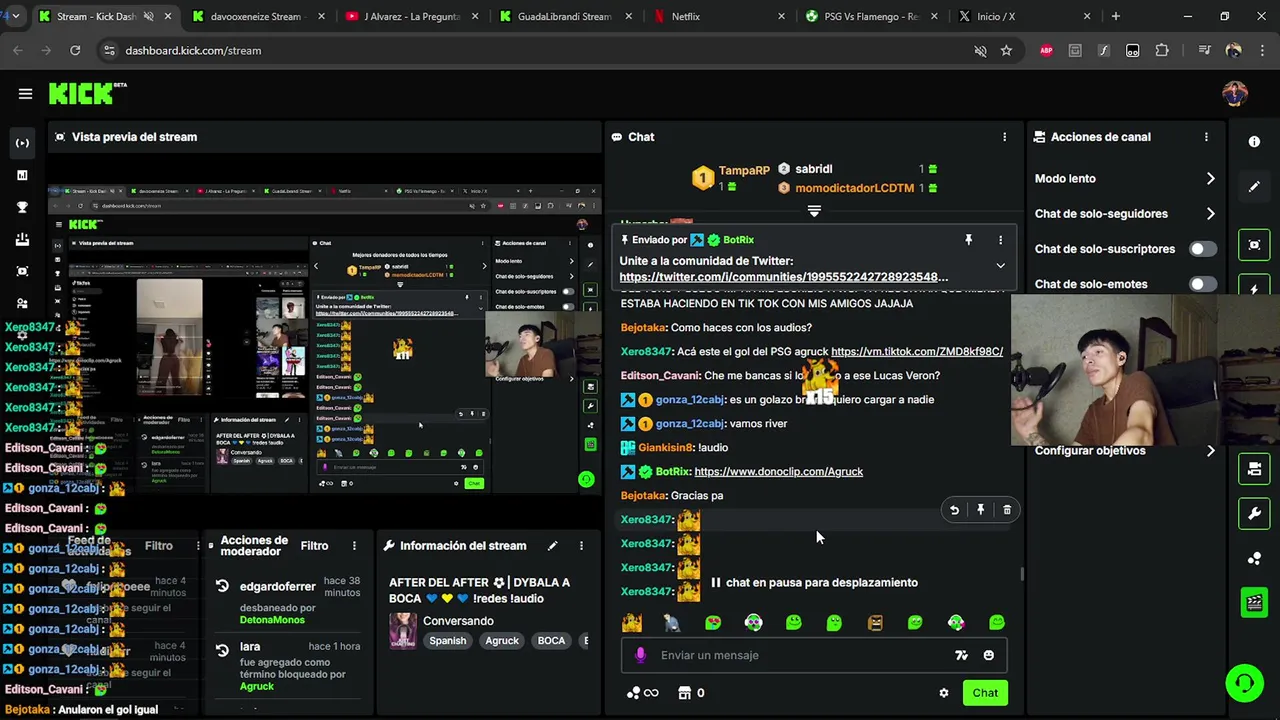Screen dimensions: 1280x720
Task: Expand Modo lento options
Action: (x=1210, y=179)
